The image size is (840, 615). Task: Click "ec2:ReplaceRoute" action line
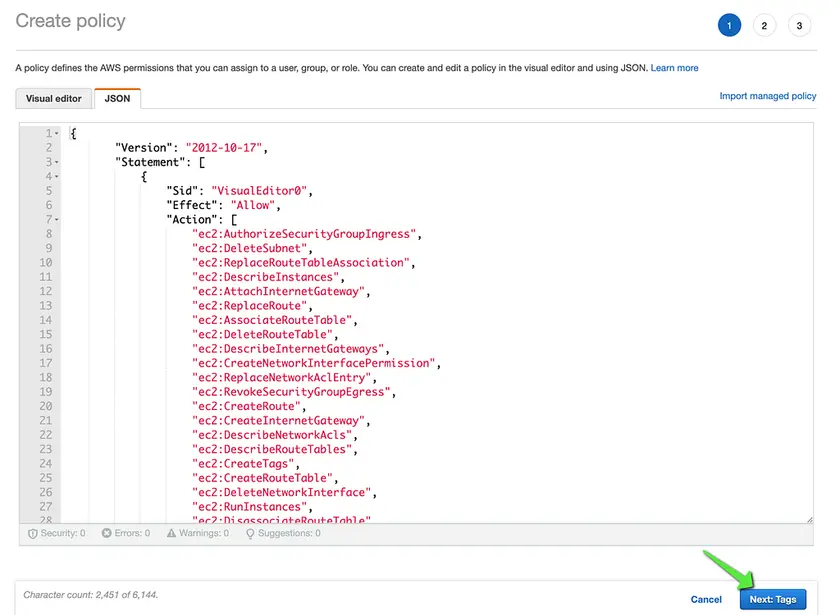point(249,306)
